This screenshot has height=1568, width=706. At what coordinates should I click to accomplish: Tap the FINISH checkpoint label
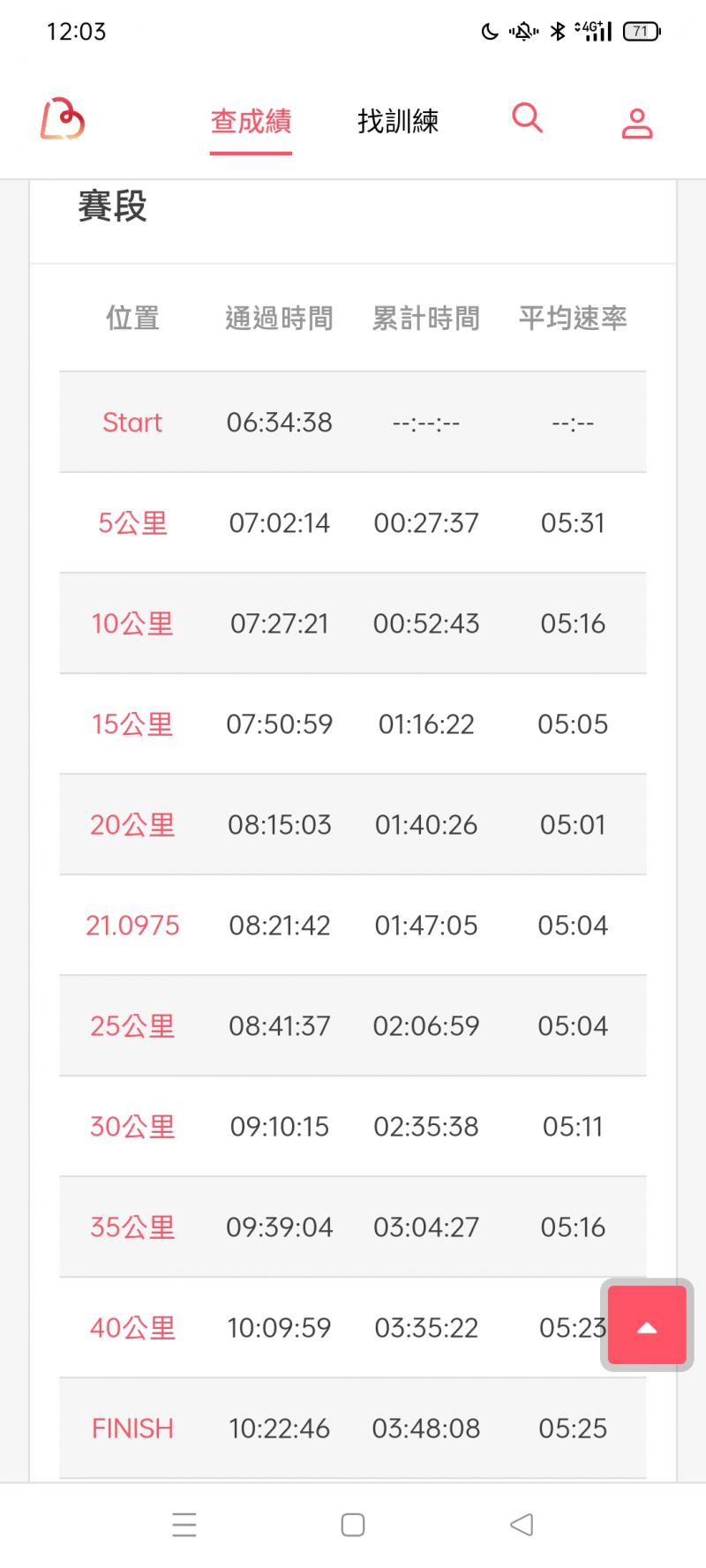(x=132, y=1428)
